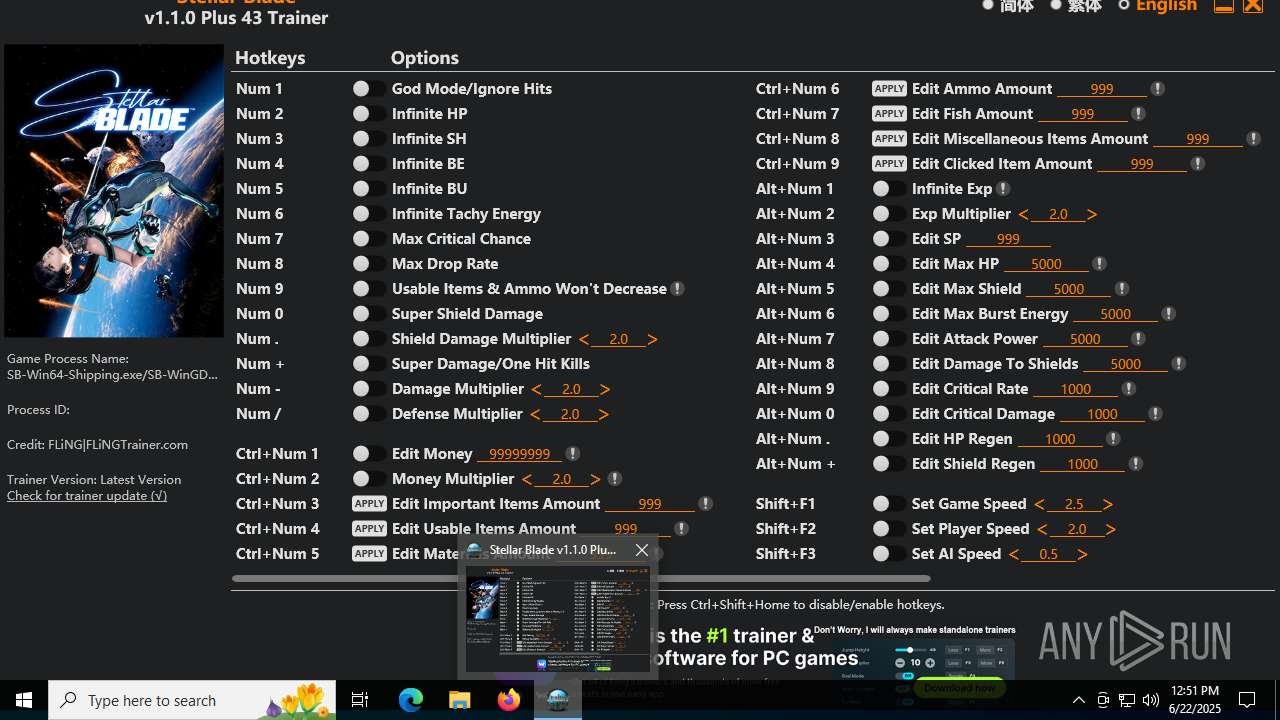
Task: Increase Set Game Speed value arrow
Action: (x=1108, y=504)
